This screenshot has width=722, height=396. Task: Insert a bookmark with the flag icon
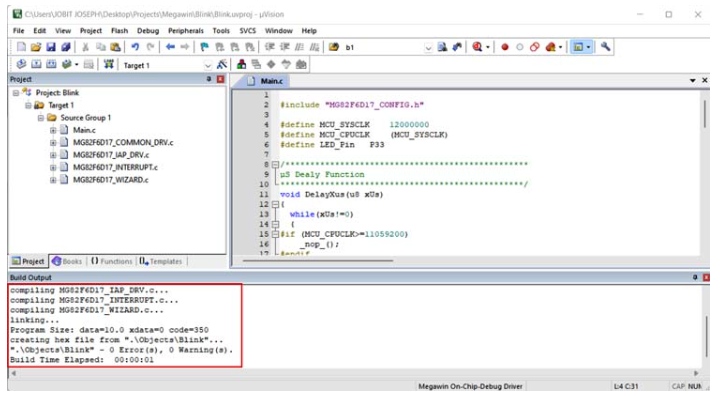click(204, 47)
